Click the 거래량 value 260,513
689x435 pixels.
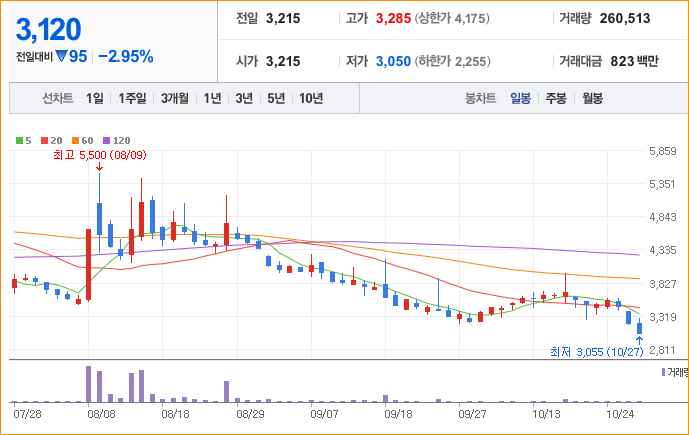click(x=625, y=18)
